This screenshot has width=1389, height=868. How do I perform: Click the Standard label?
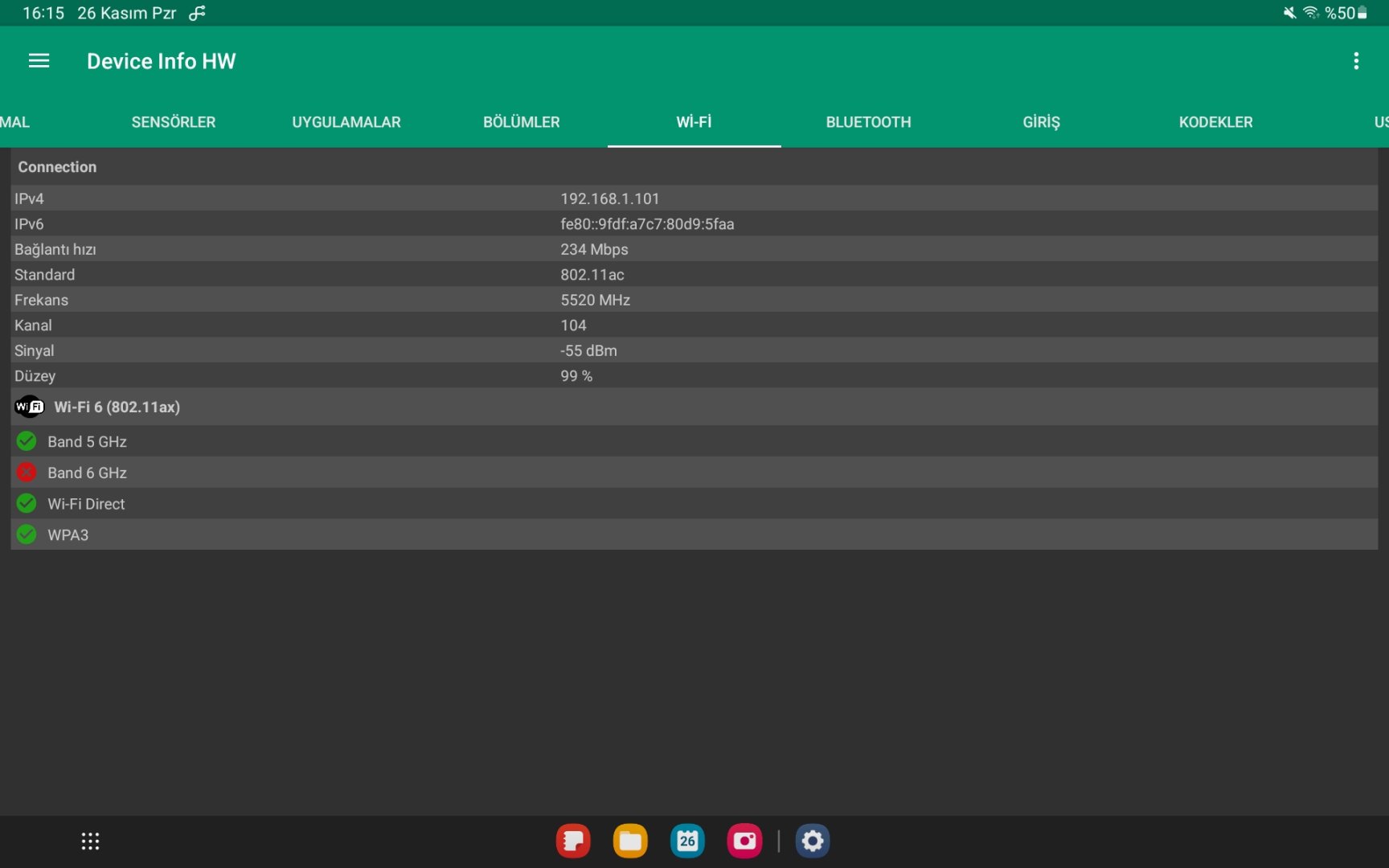click(x=44, y=275)
